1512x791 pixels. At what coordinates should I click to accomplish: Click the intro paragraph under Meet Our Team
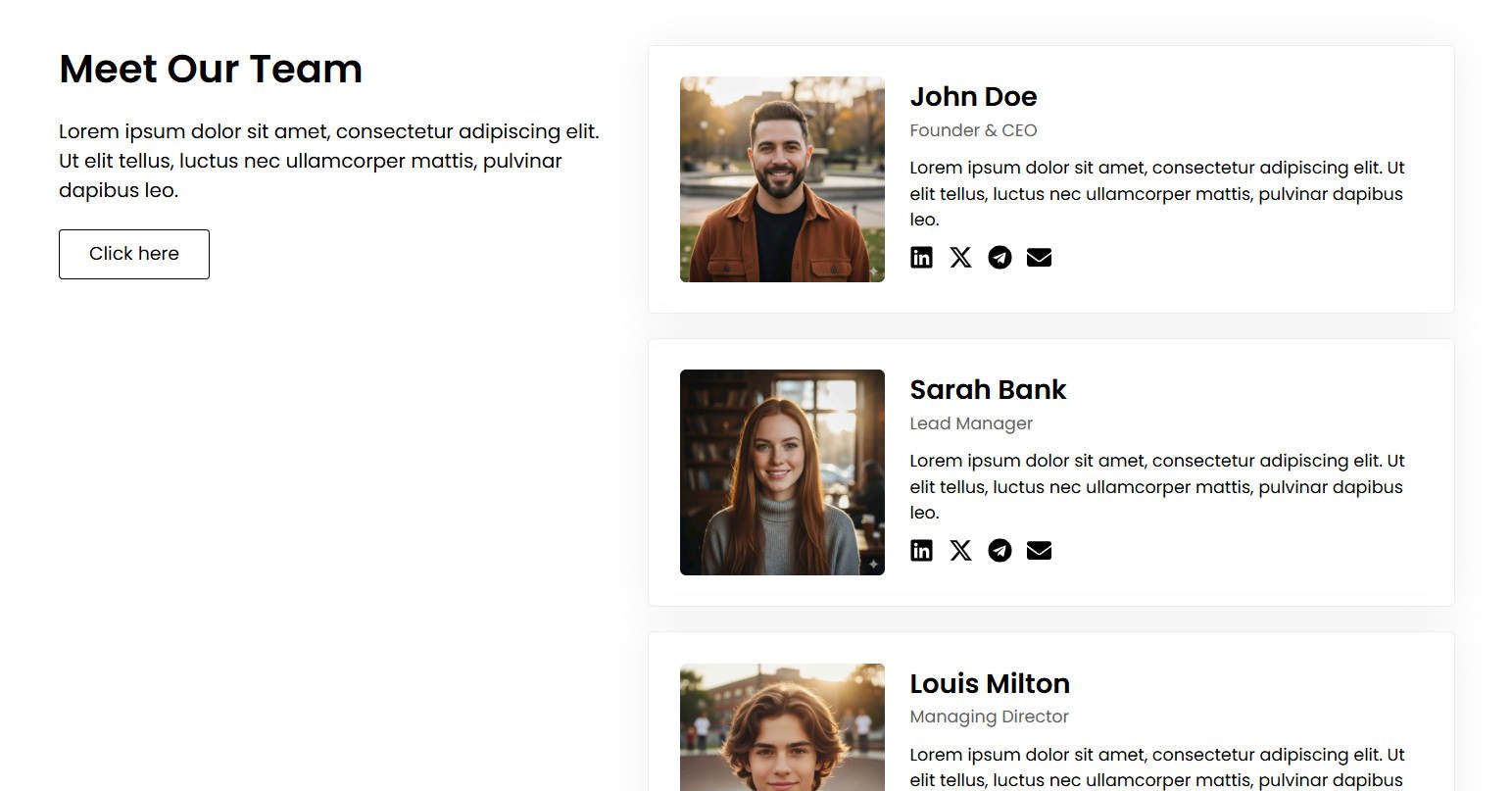329,161
